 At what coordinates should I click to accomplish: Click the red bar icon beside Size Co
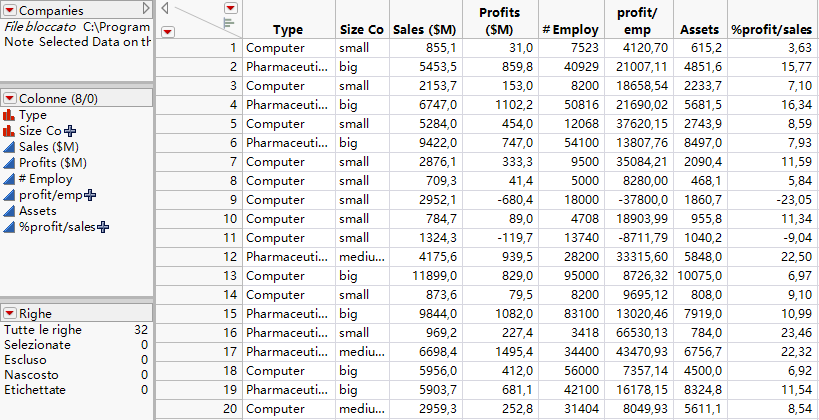pos(10,131)
